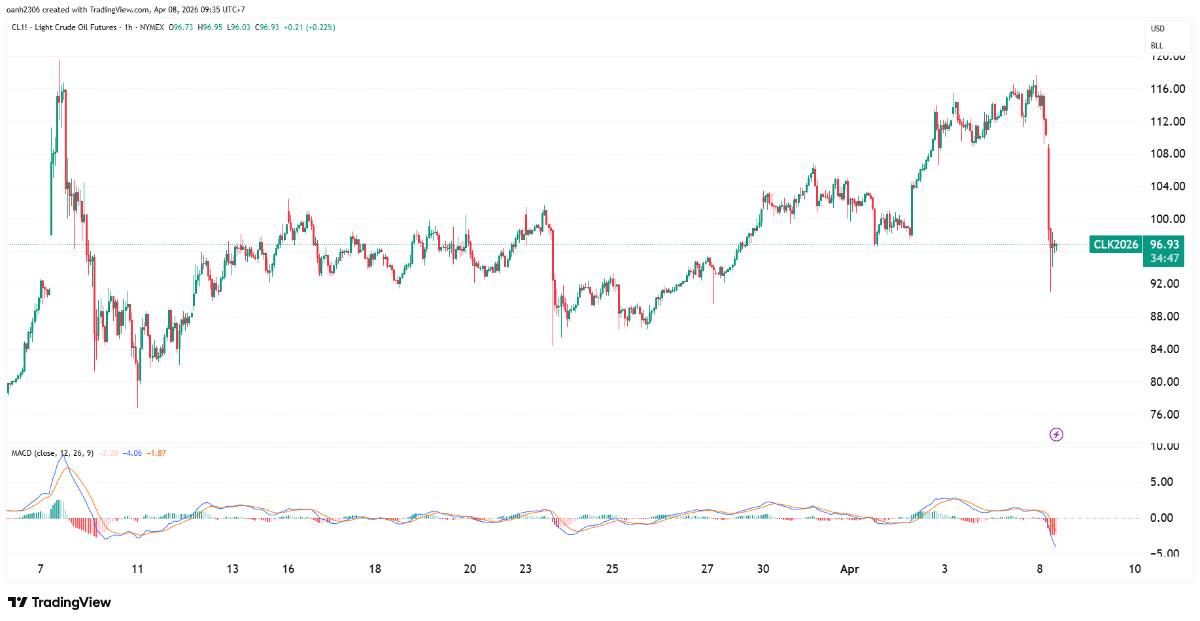Image resolution: width=1200 pixels, height=621 pixels.
Task: Click the green CLK2026 price label
Action: (x=1117, y=244)
